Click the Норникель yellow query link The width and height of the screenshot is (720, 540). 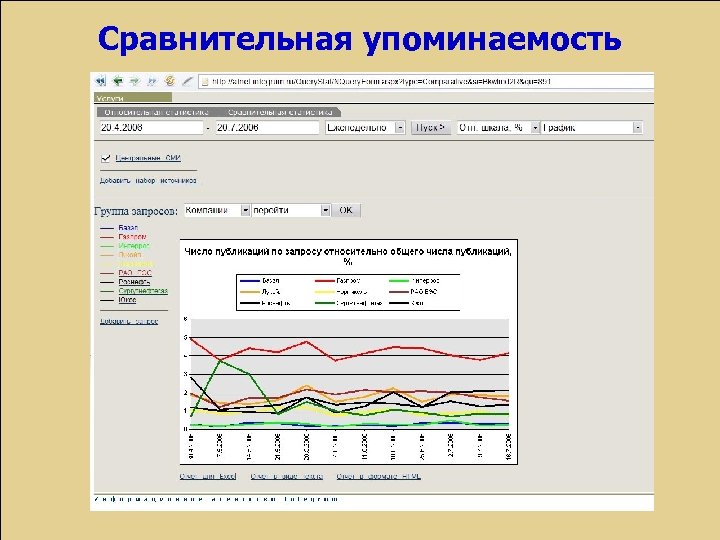(x=136, y=264)
